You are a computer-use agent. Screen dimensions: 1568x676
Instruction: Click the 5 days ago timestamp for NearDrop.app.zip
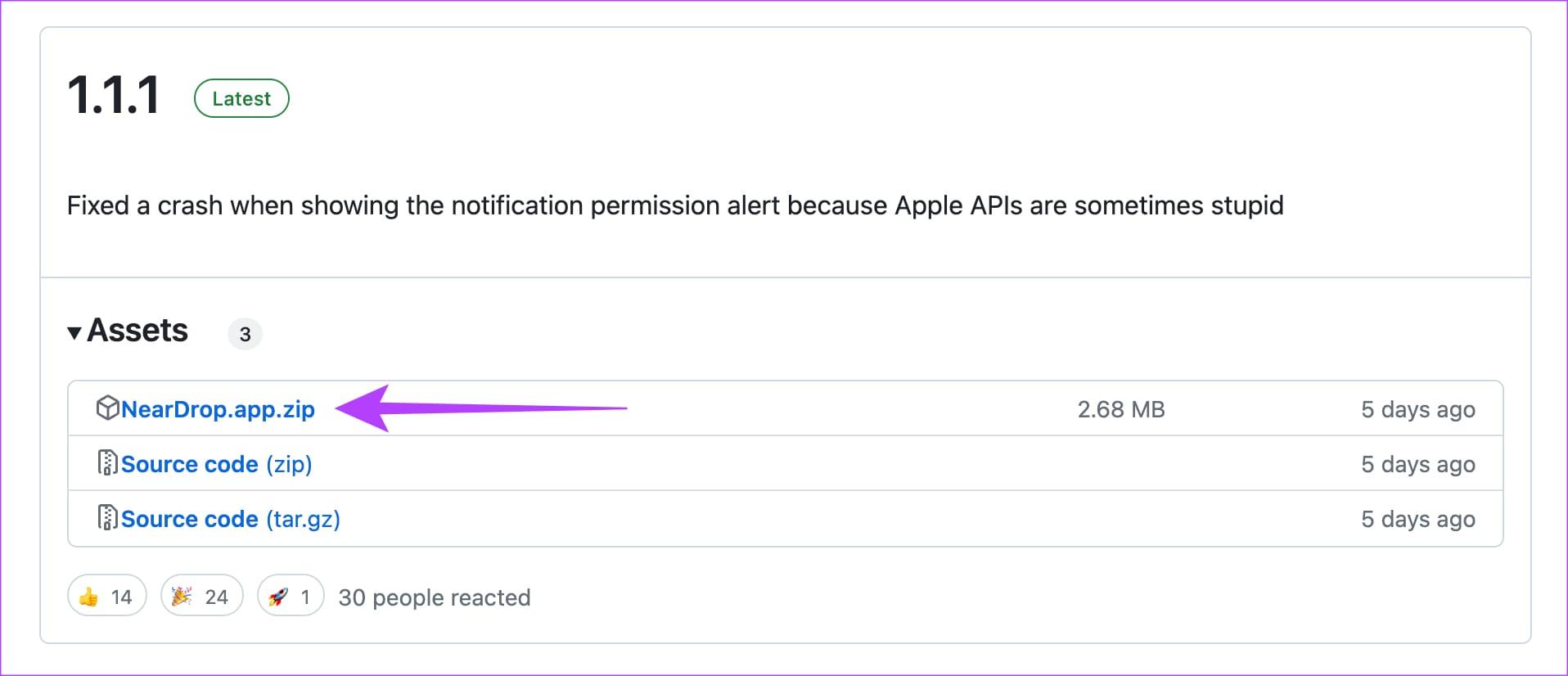pyautogui.click(x=1418, y=409)
